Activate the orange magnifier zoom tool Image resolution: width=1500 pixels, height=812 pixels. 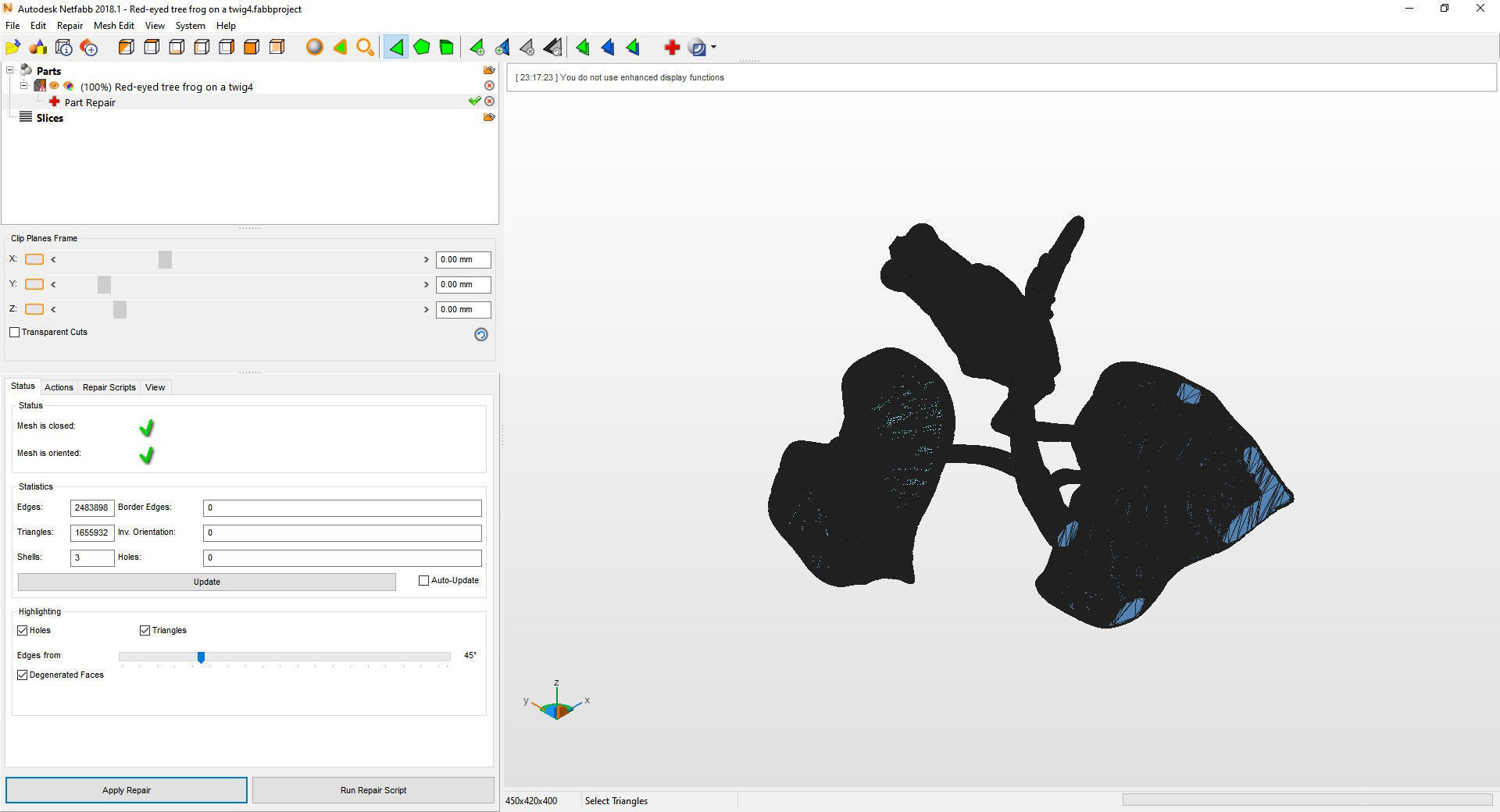(x=365, y=48)
